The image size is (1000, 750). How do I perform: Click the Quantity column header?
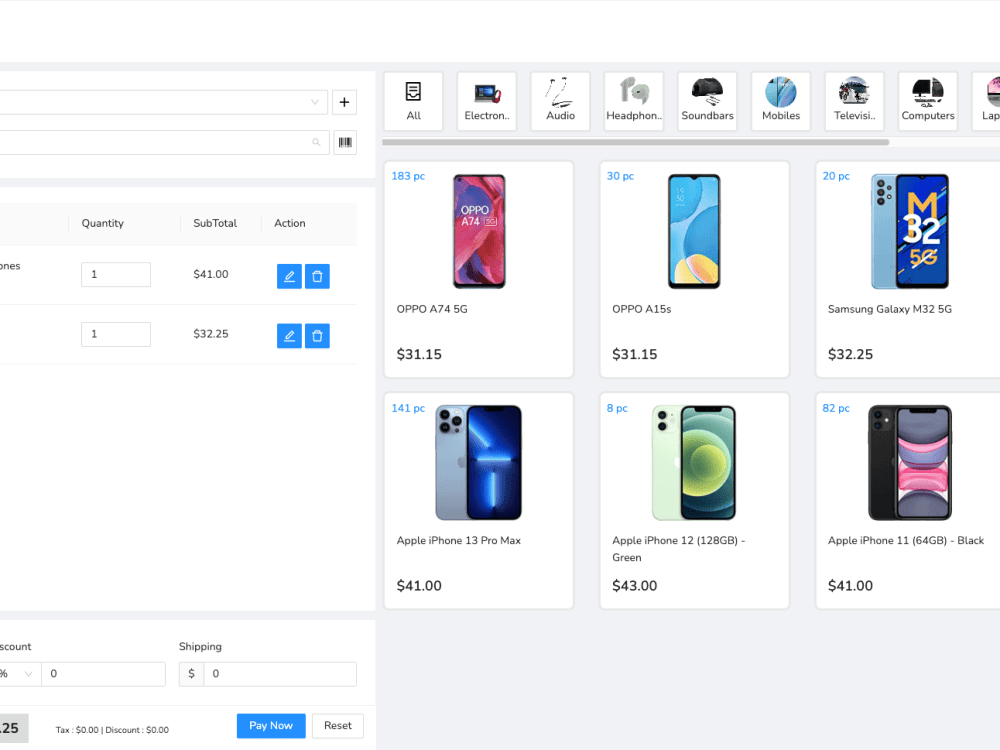(103, 223)
